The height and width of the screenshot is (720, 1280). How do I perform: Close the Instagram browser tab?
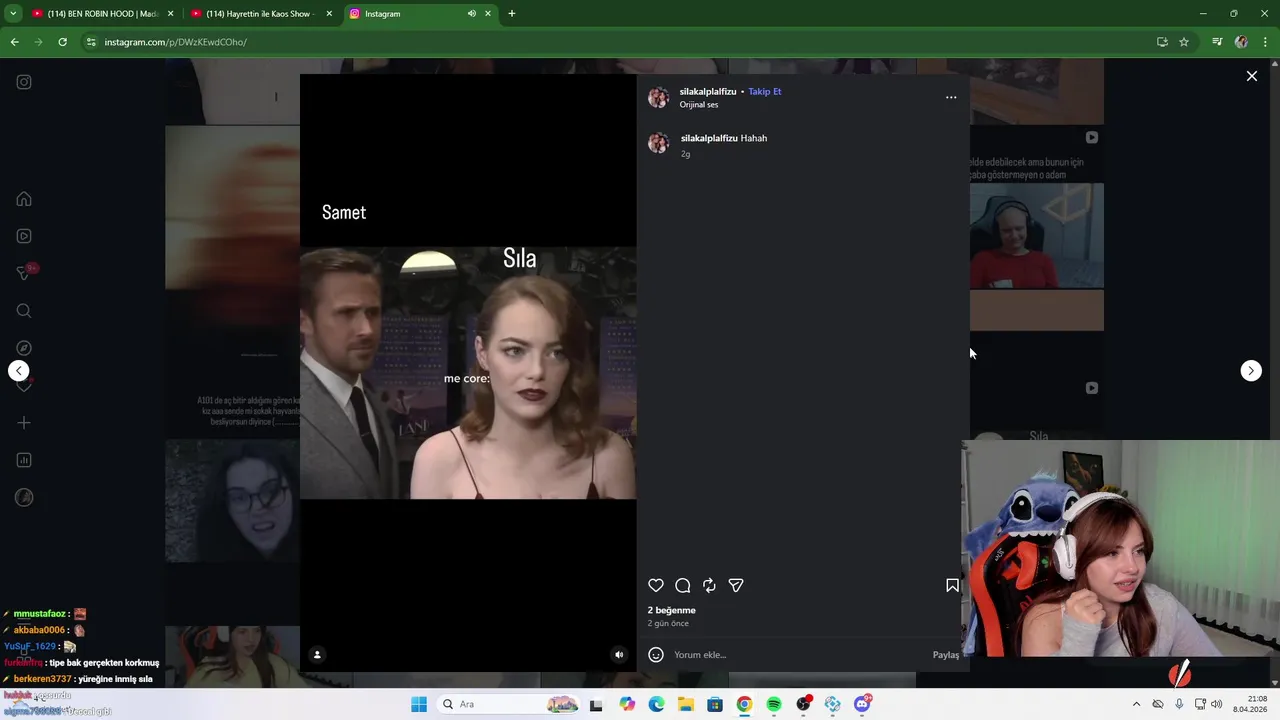pyautogui.click(x=488, y=14)
